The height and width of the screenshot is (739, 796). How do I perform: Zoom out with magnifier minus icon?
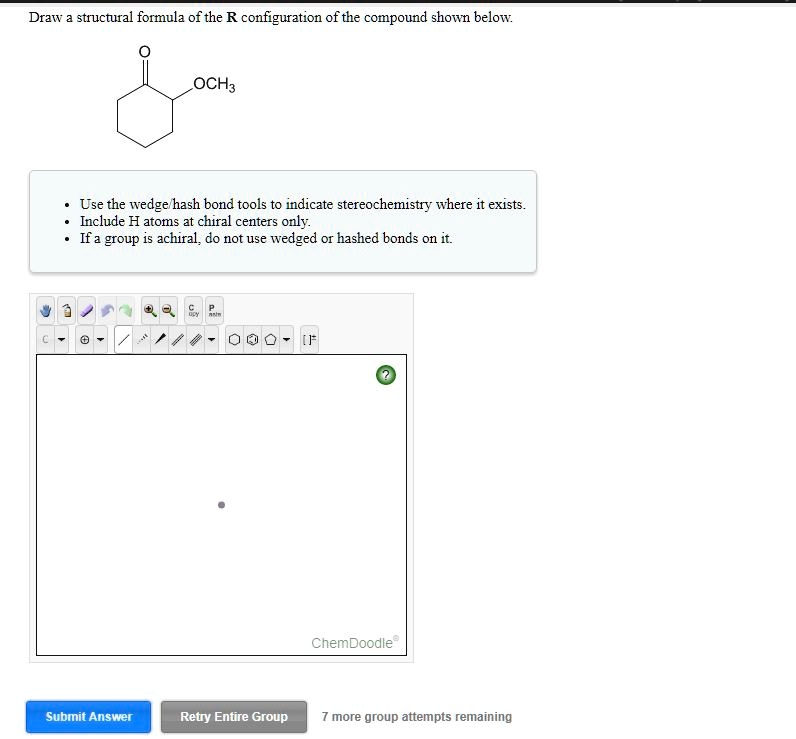pos(169,310)
